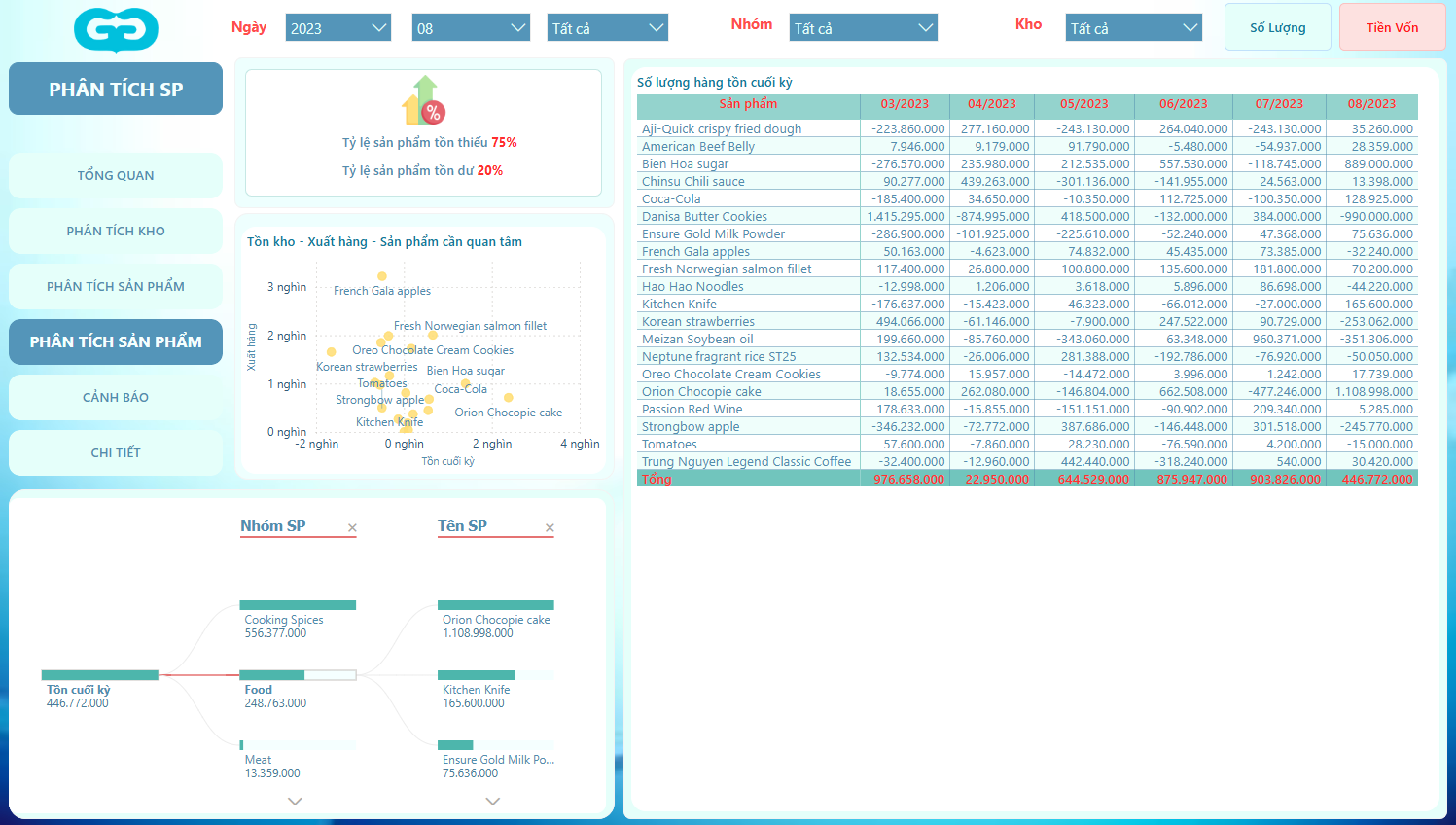Screen dimensions: 1456x825
Task: Select Kitchen Knife tree bar
Action: 496,675
